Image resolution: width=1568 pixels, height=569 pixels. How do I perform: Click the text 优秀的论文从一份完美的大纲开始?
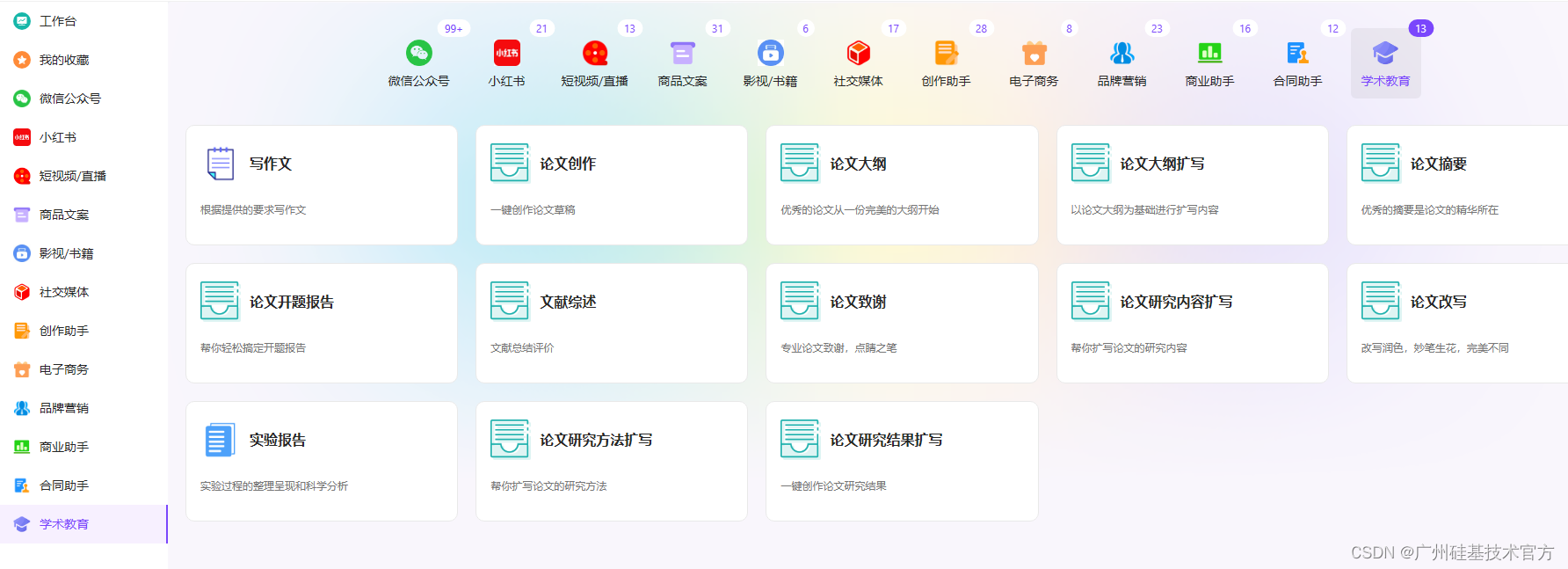click(860, 210)
